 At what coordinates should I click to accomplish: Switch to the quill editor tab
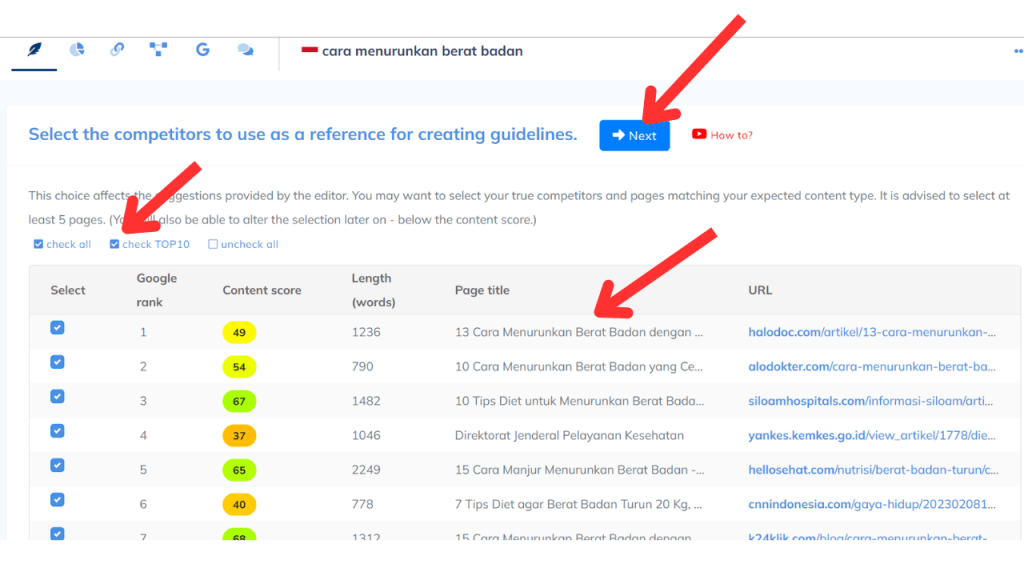pyautogui.click(x=34, y=49)
